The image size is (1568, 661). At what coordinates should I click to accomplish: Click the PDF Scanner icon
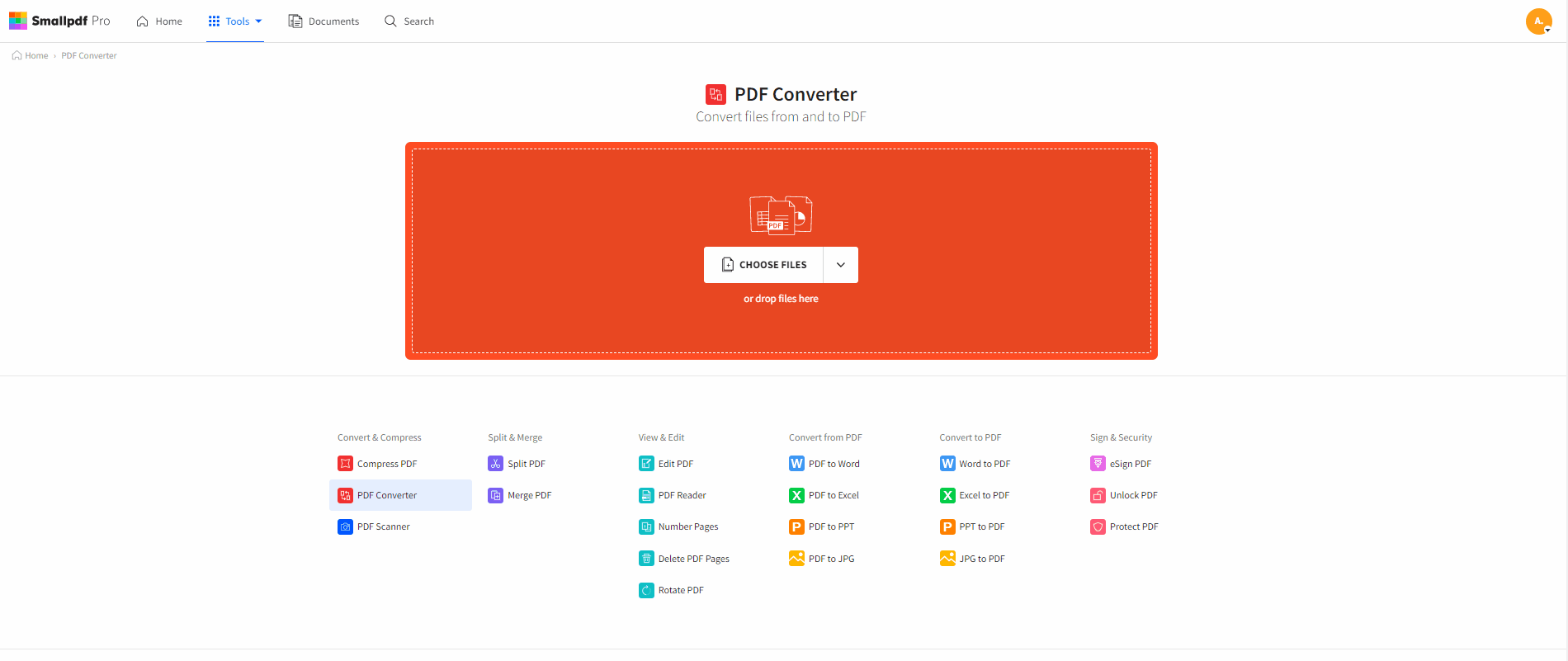(346, 526)
